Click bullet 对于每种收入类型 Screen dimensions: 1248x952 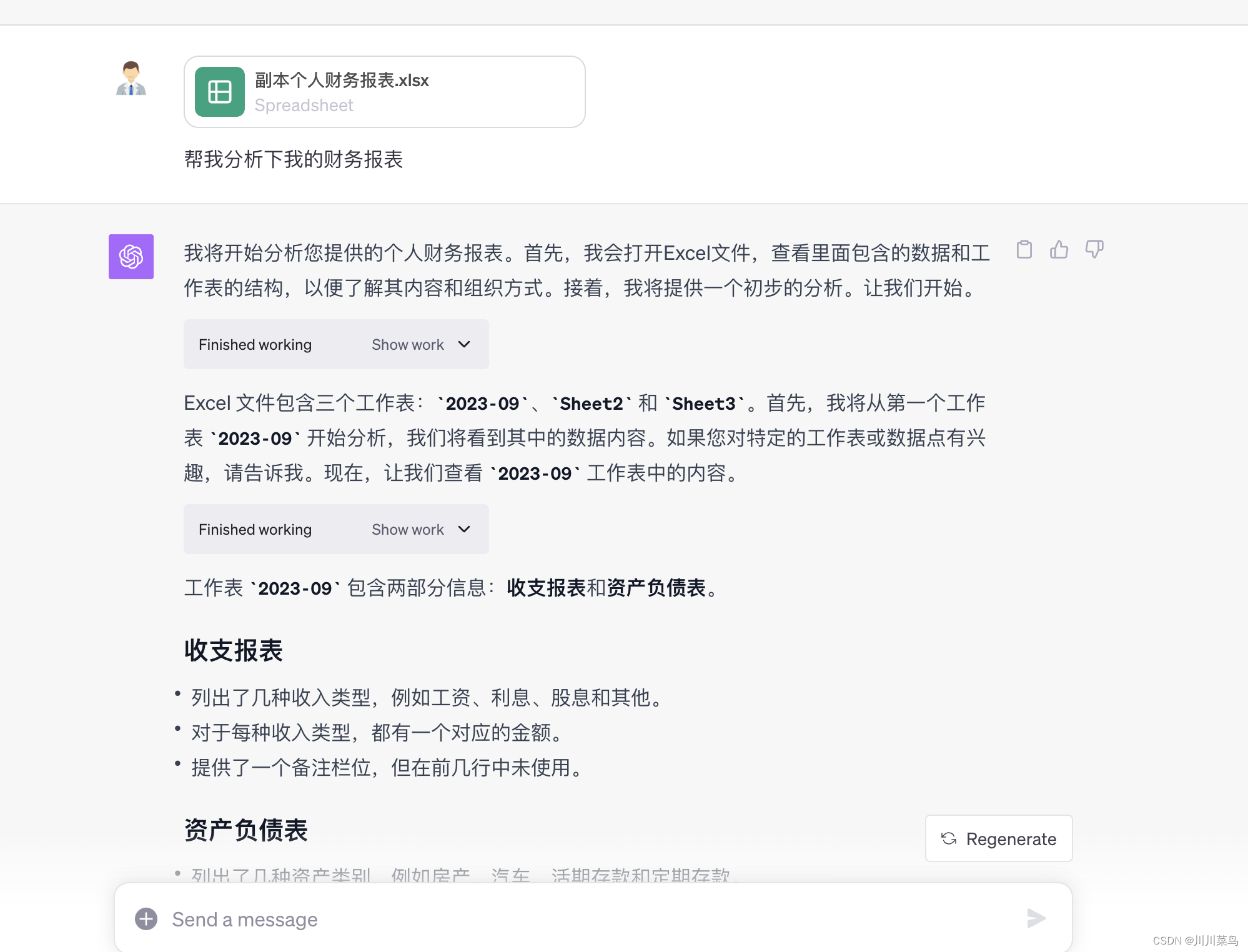pos(377,732)
